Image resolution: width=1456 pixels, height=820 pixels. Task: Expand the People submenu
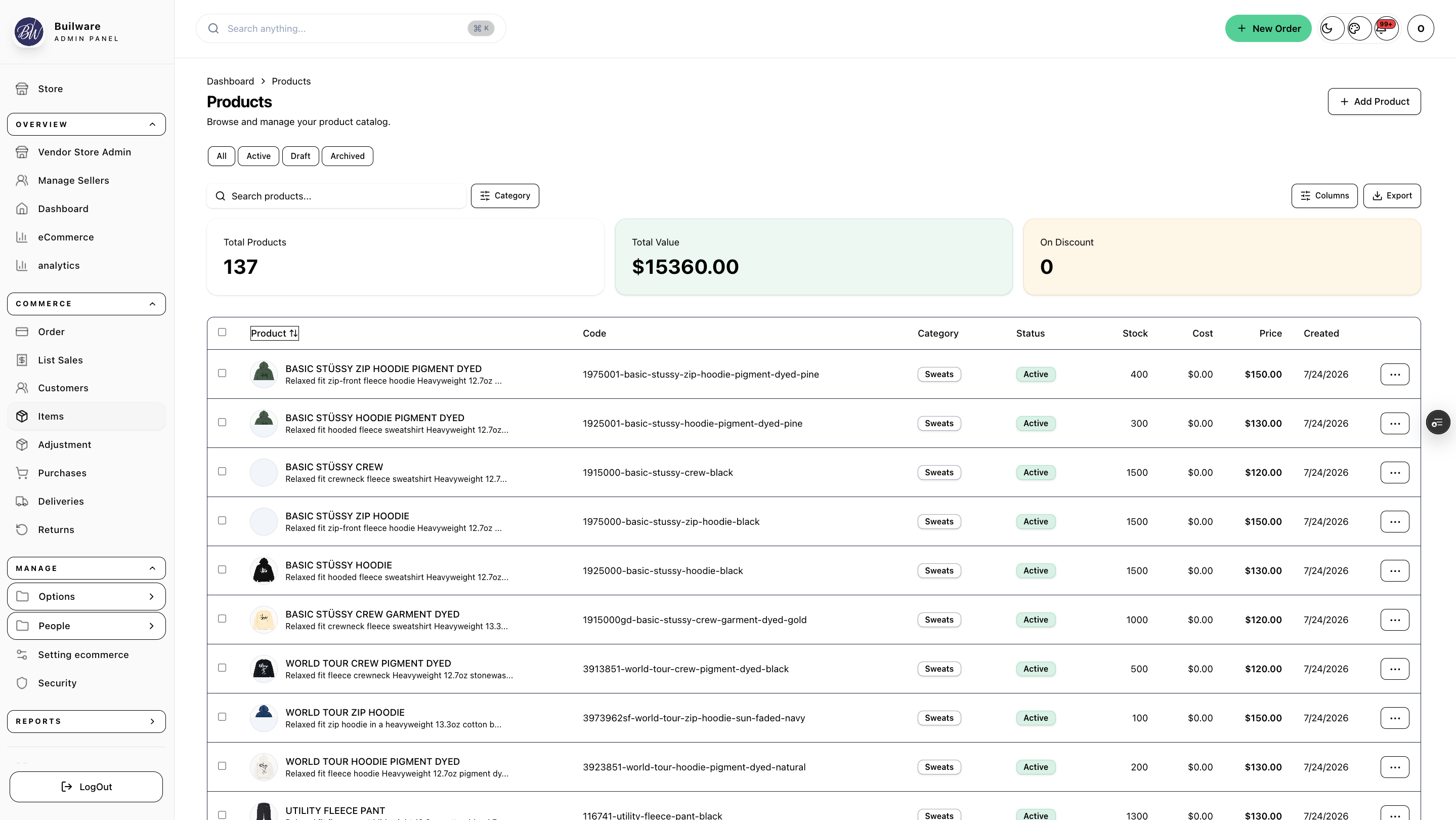pos(87,626)
